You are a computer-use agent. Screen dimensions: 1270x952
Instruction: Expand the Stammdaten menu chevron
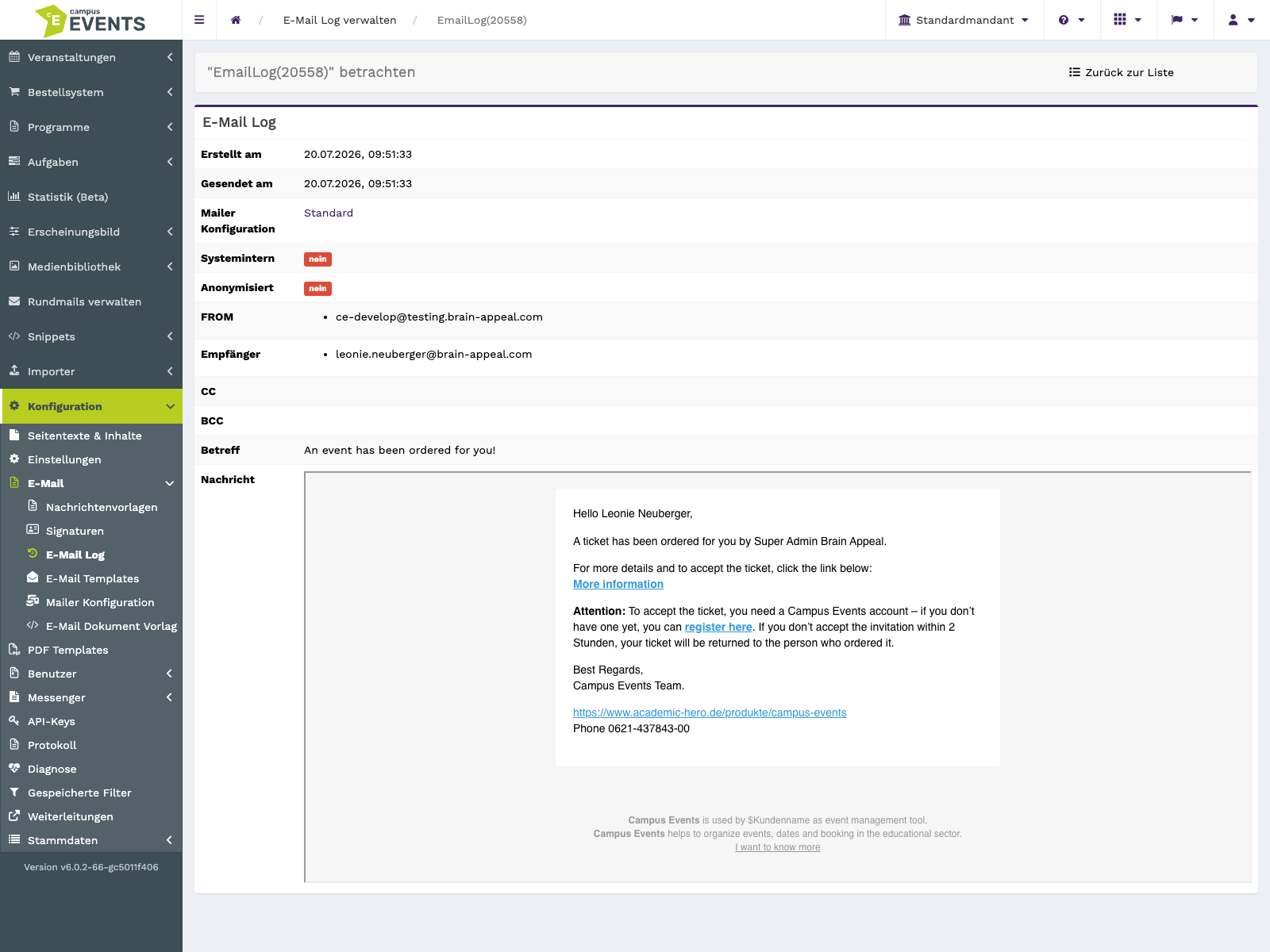pos(170,840)
